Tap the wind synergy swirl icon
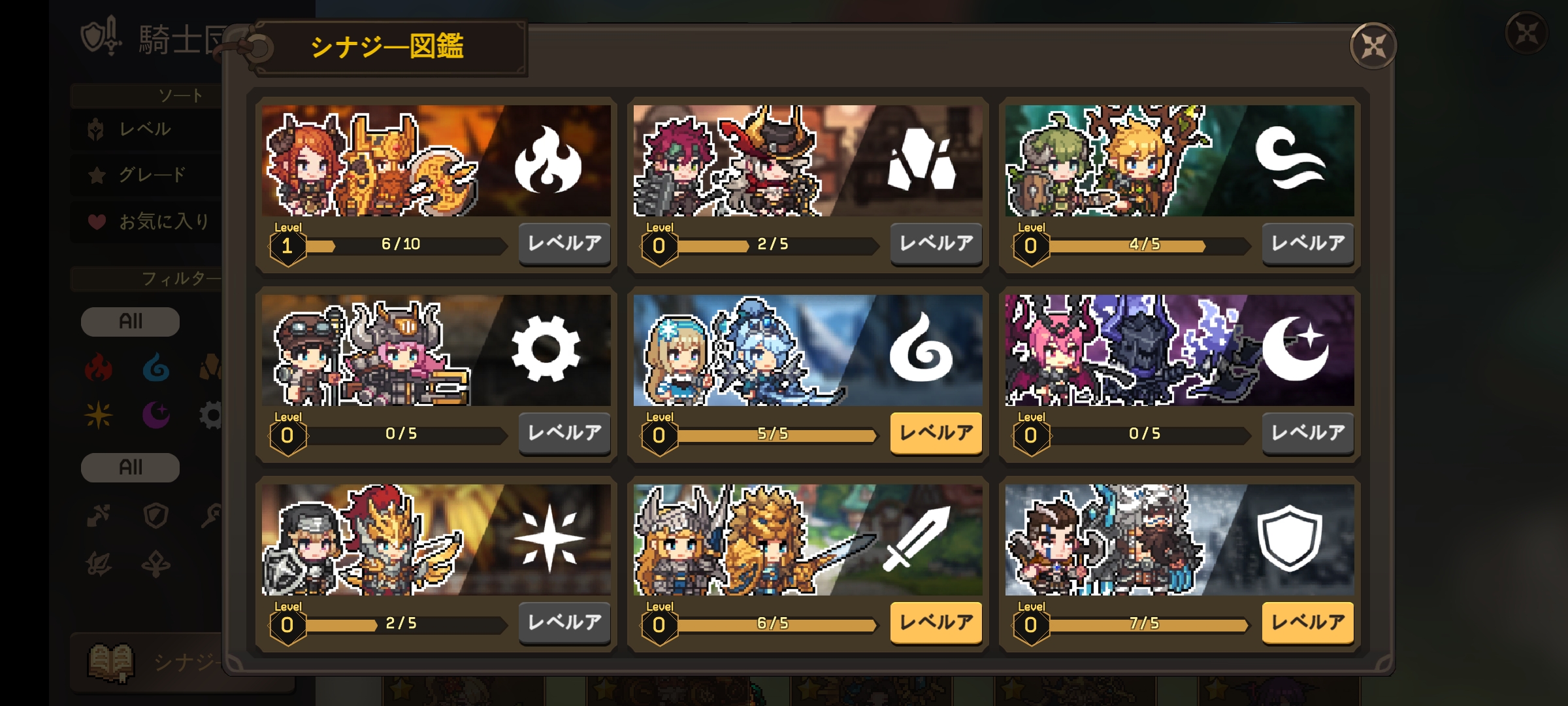 click(1290, 158)
